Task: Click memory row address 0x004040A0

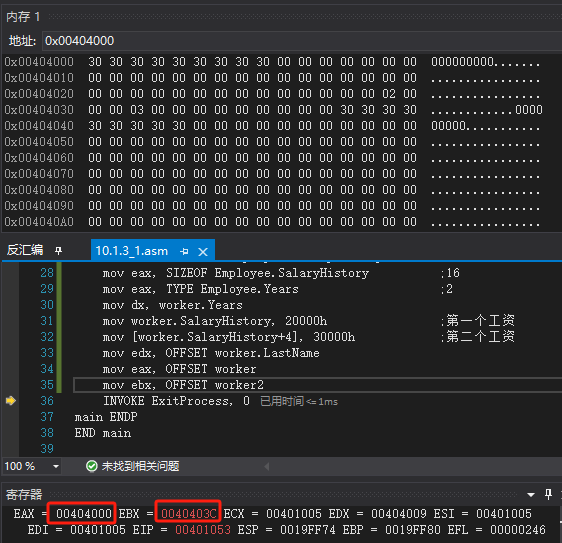Action: click(39, 222)
